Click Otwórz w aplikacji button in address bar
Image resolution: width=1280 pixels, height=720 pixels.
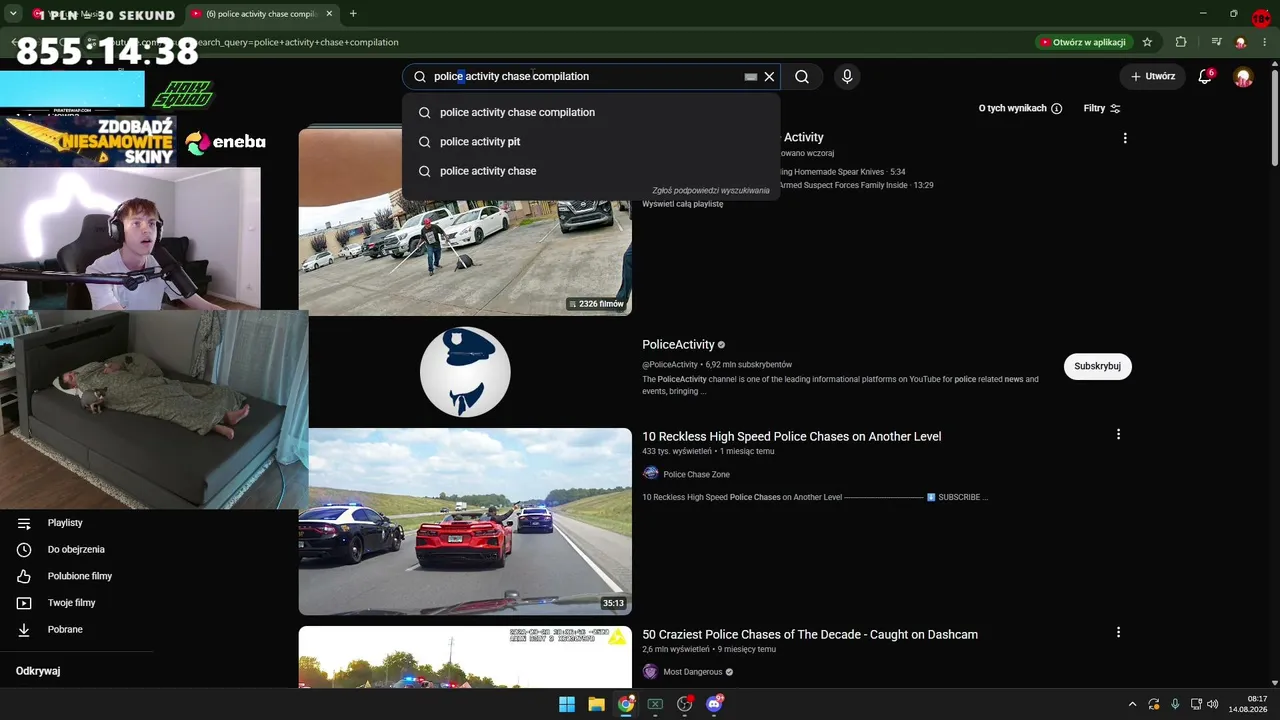point(1083,42)
